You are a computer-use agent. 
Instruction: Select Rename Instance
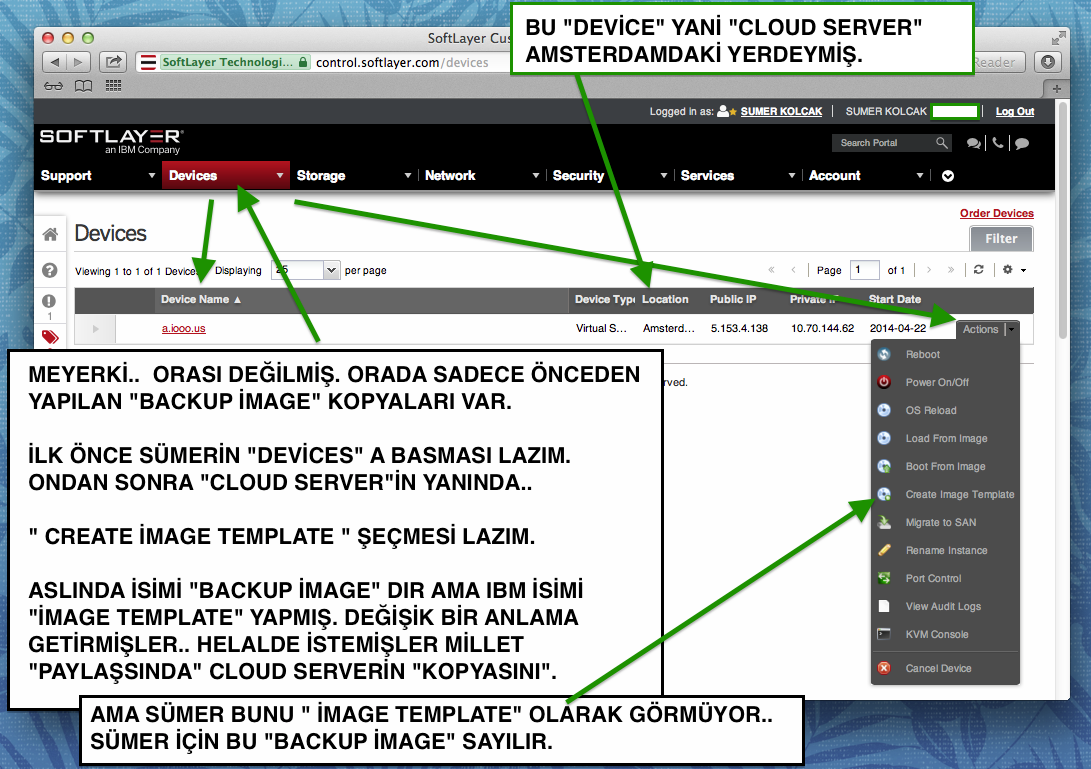(945, 550)
